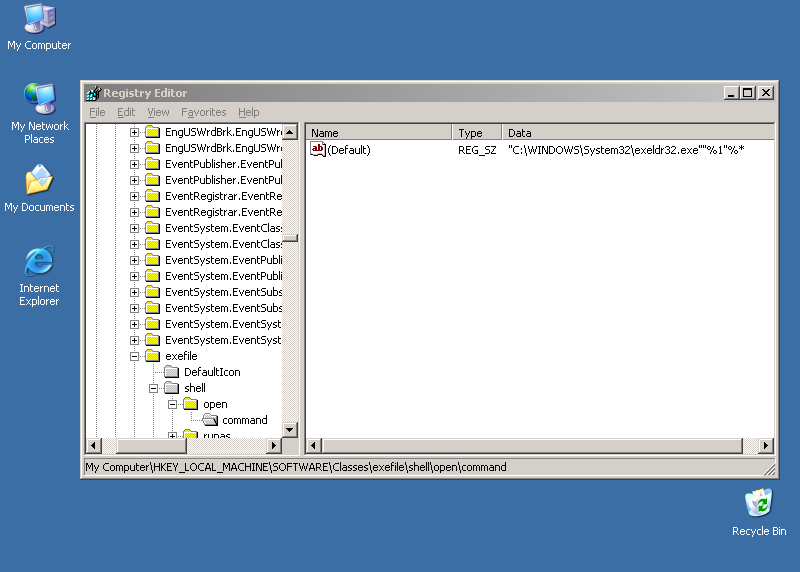Expand the first EventPublisher key
The height and width of the screenshot is (572, 800).
coord(134,164)
